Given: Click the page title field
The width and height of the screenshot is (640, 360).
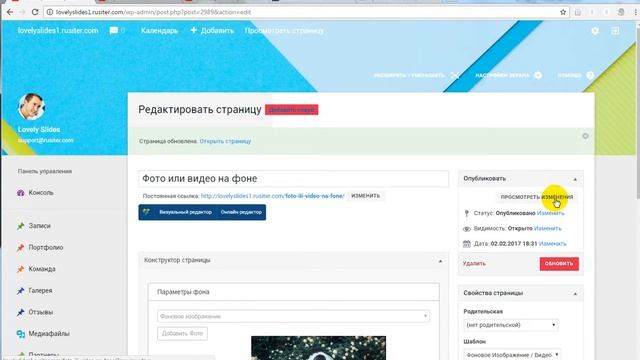Looking at the screenshot, I should tap(293, 179).
